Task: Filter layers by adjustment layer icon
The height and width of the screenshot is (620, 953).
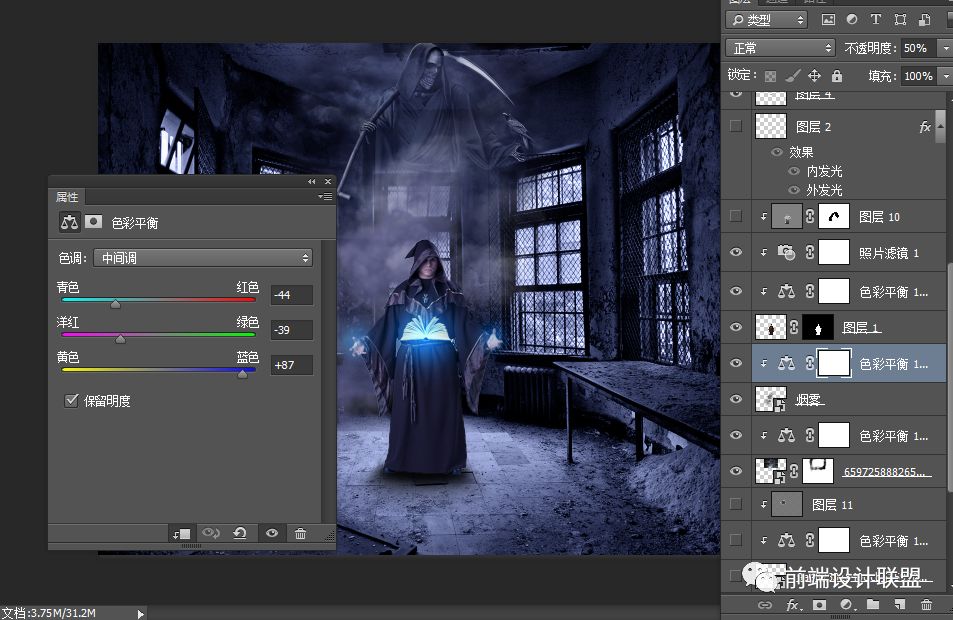Action: [852, 19]
